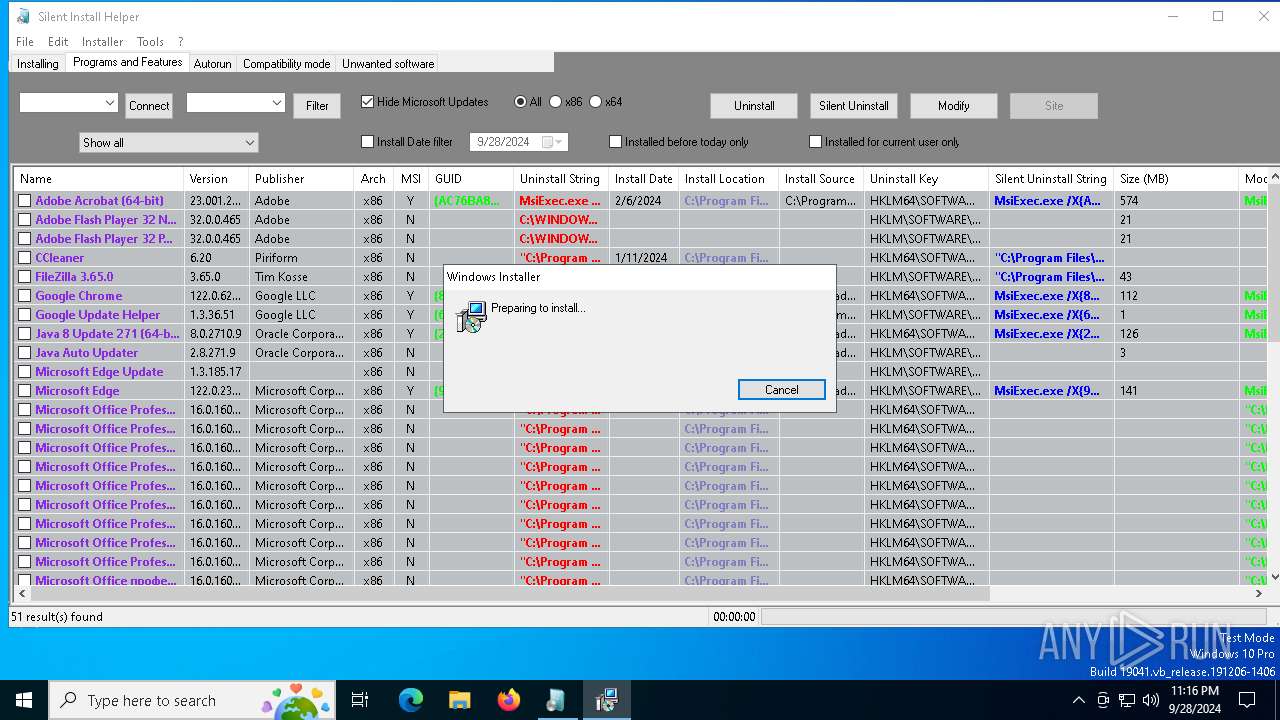Open the notification center icon

click(x=1247, y=700)
